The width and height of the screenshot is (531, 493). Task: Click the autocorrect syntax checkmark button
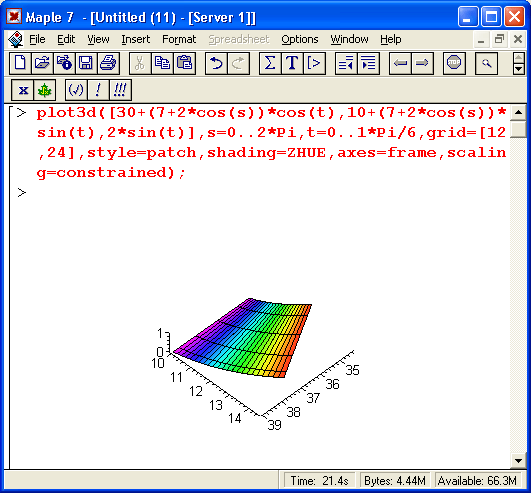pos(76,90)
